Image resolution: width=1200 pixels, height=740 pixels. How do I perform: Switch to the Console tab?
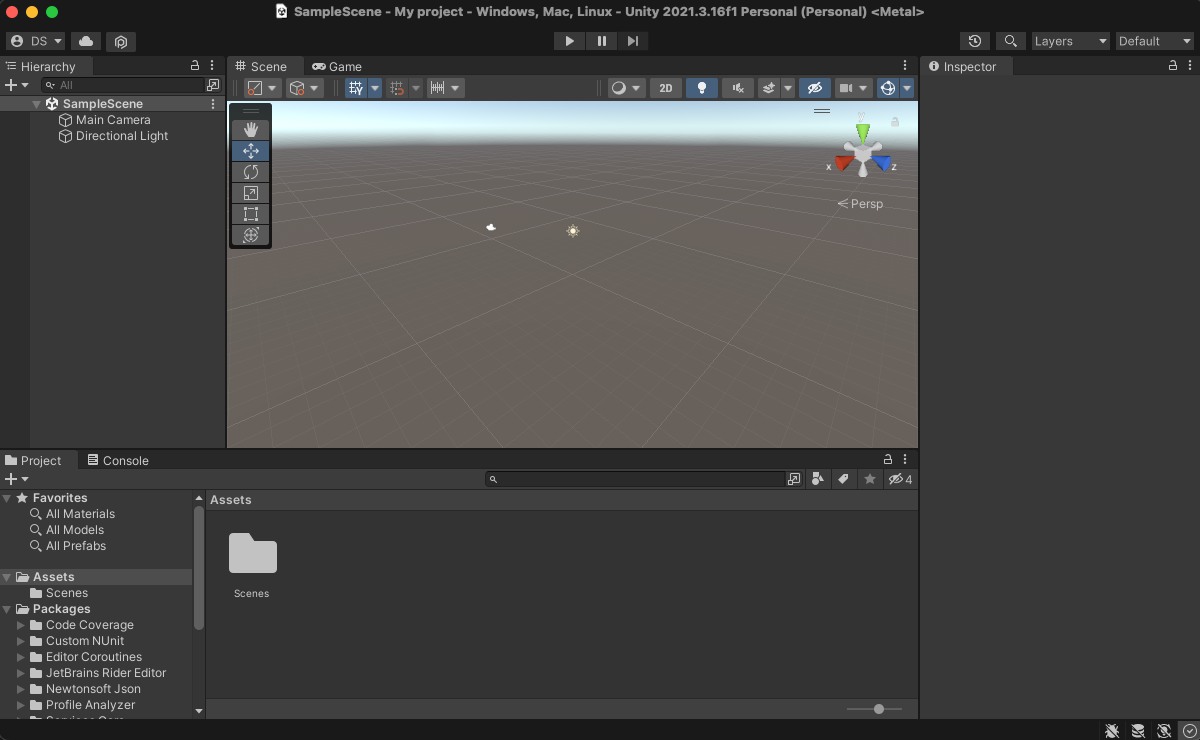point(118,460)
